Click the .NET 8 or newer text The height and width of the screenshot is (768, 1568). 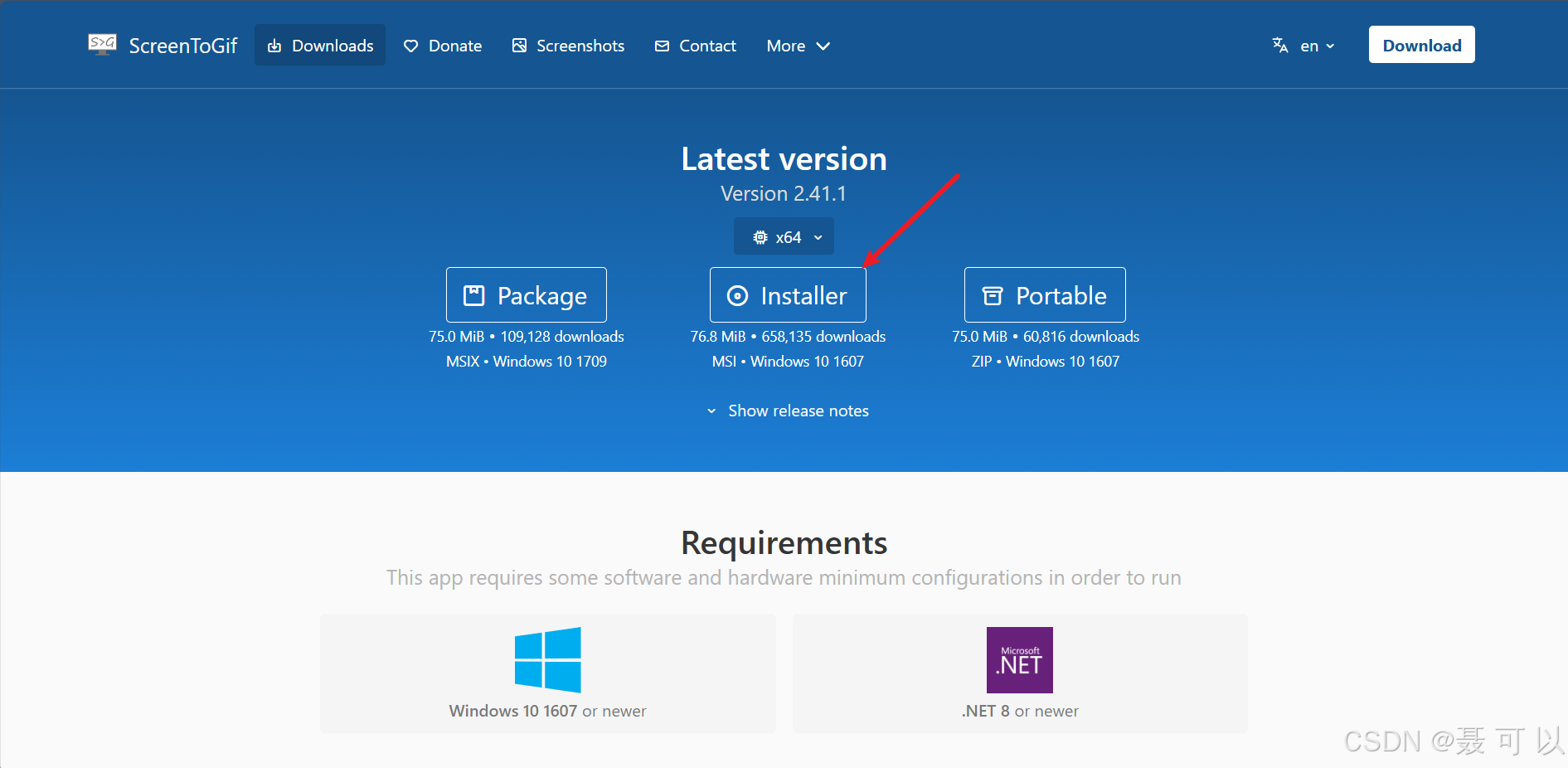(1020, 711)
